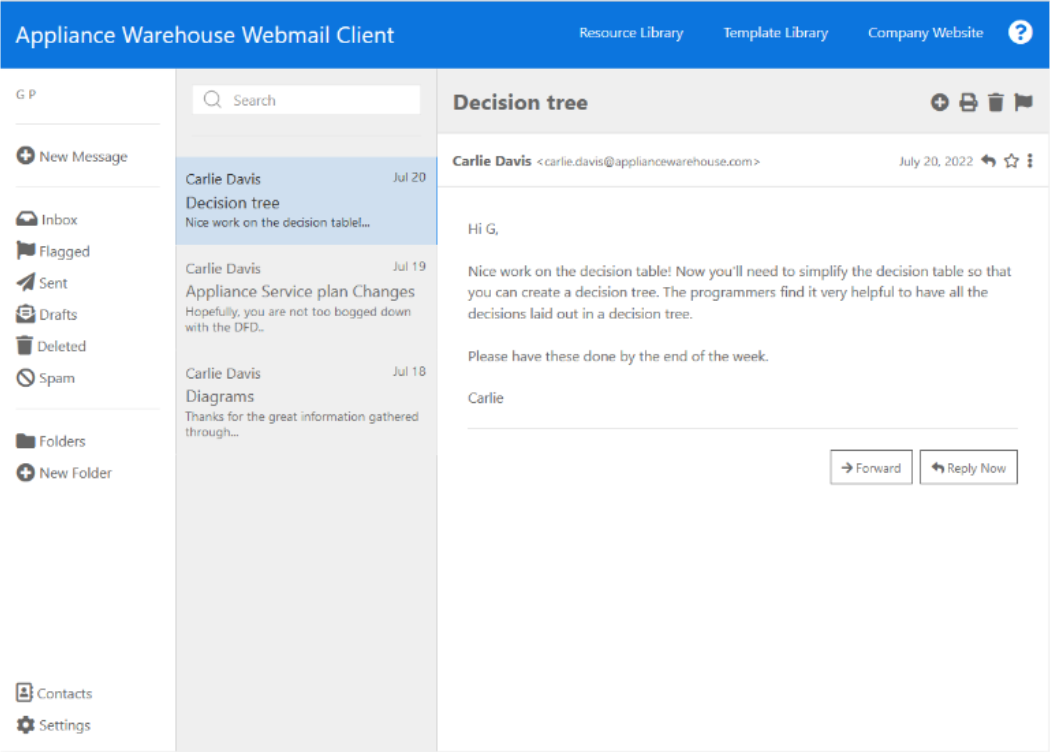Click the Flagged flag icon in sidebar
Screen dimensions: 1050x752
point(25,250)
